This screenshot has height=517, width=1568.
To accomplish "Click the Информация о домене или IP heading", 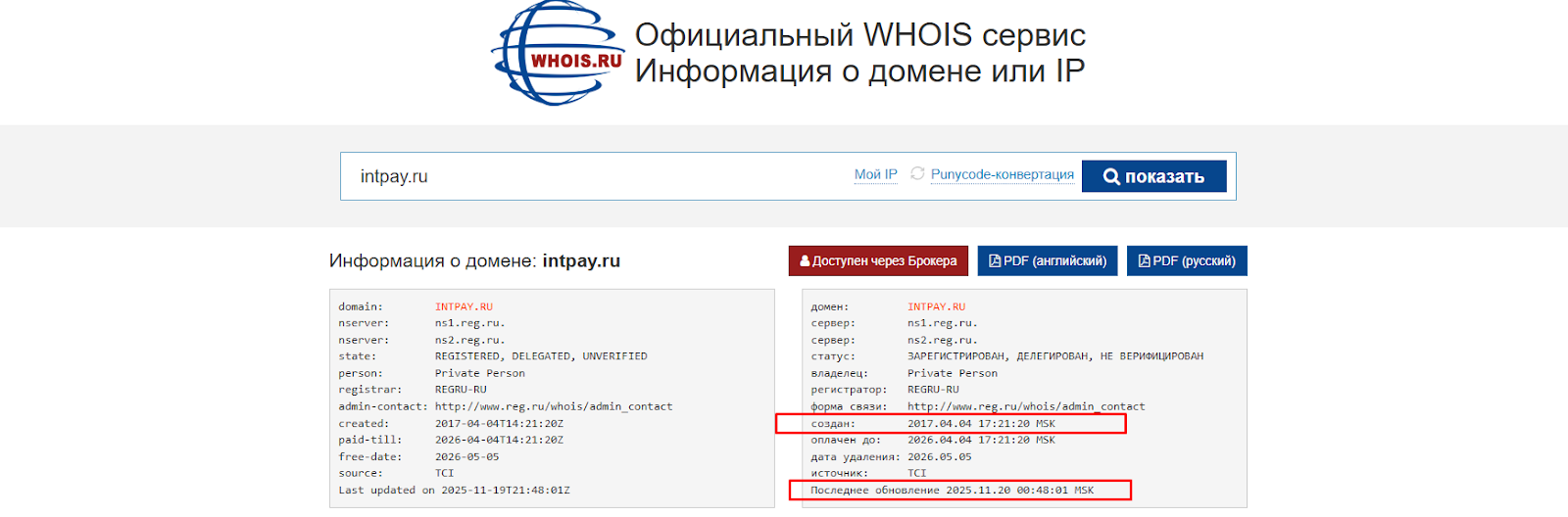I will tap(859, 70).
